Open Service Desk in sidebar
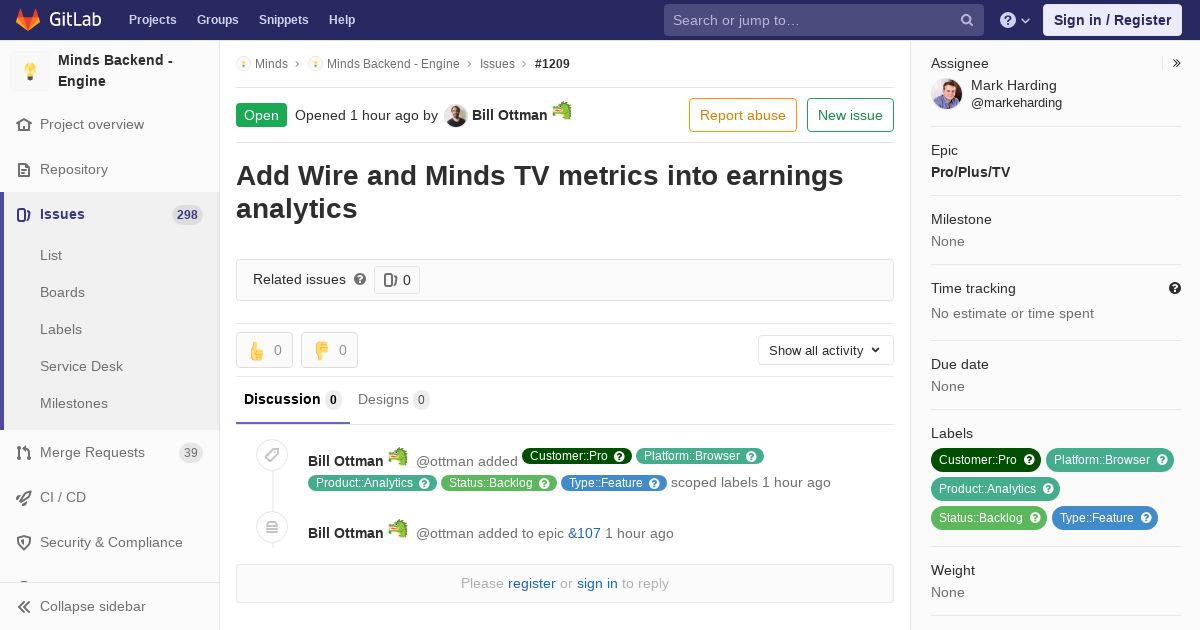 tap(81, 366)
